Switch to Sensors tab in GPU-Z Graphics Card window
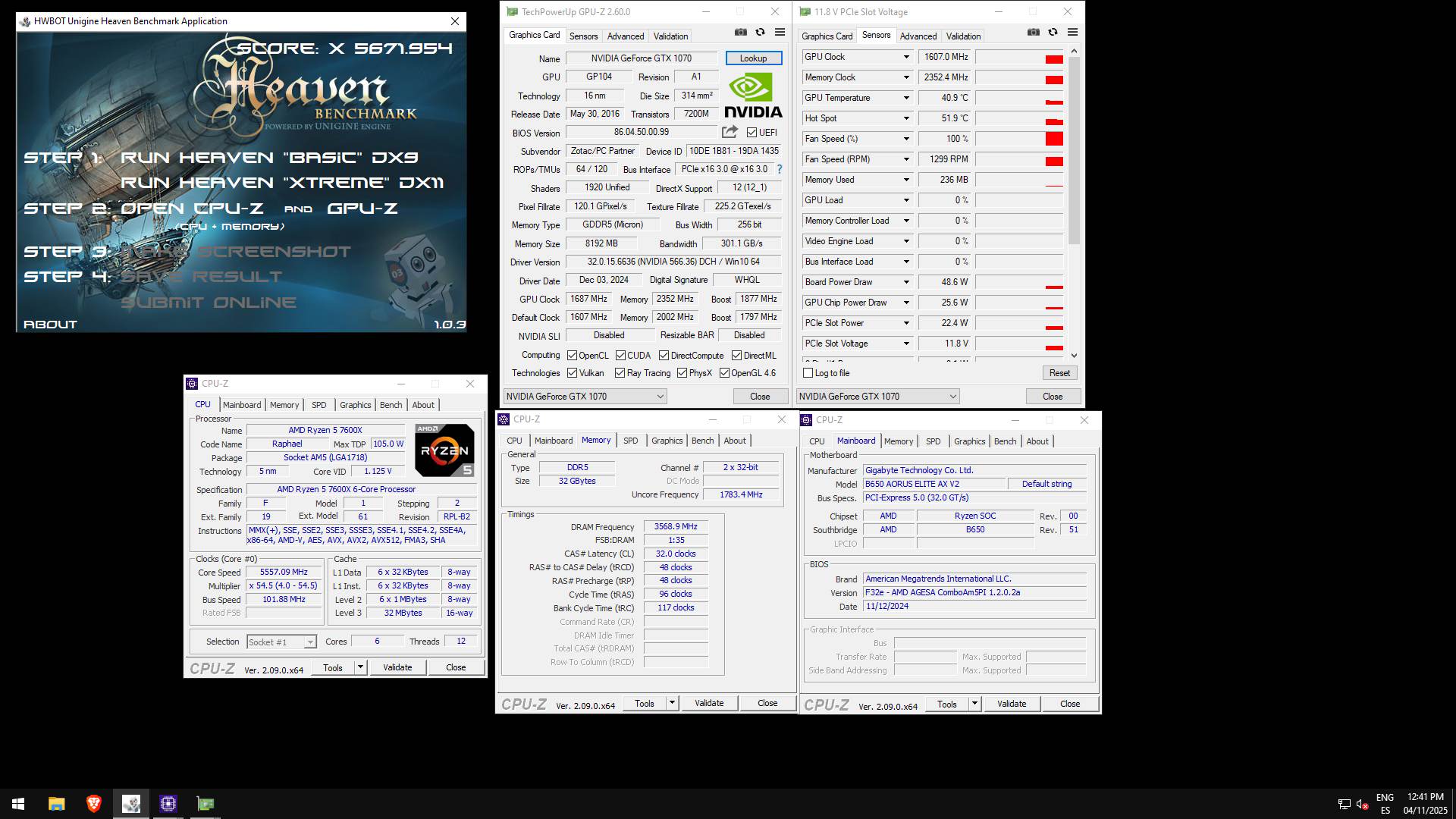Screen dimensions: 1456x819 (x=583, y=36)
